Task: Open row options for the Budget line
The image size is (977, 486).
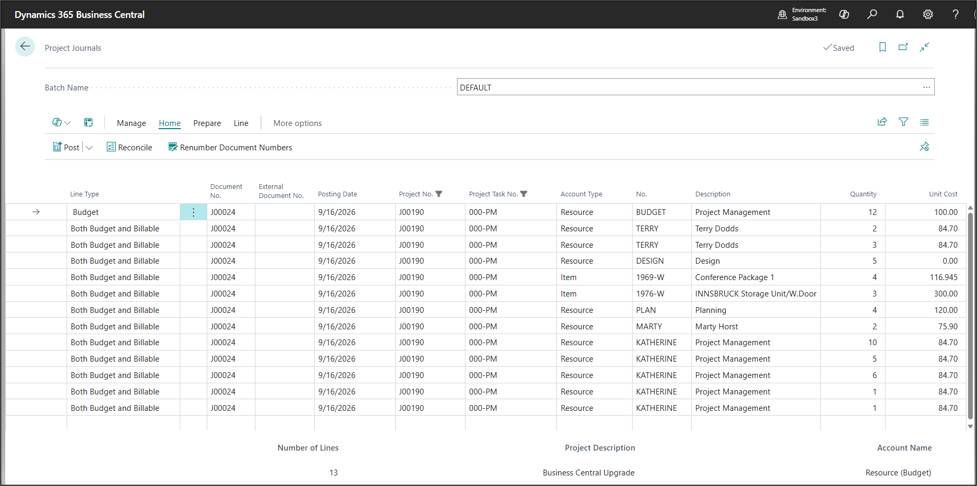Action: pyautogui.click(x=193, y=212)
